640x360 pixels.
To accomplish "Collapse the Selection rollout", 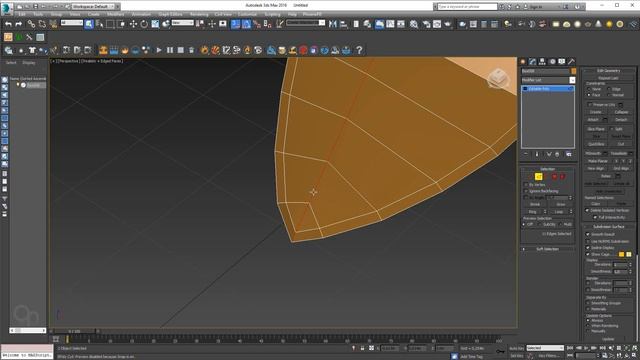I will coord(547,169).
